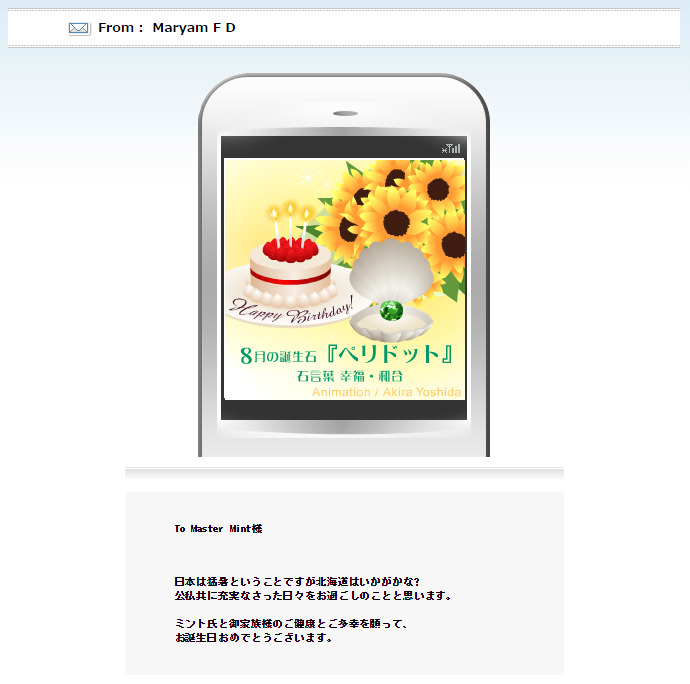The width and height of the screenshot is (690, 684).
Task: Click the To Master Mint様 greeting line
Action: 218,528
